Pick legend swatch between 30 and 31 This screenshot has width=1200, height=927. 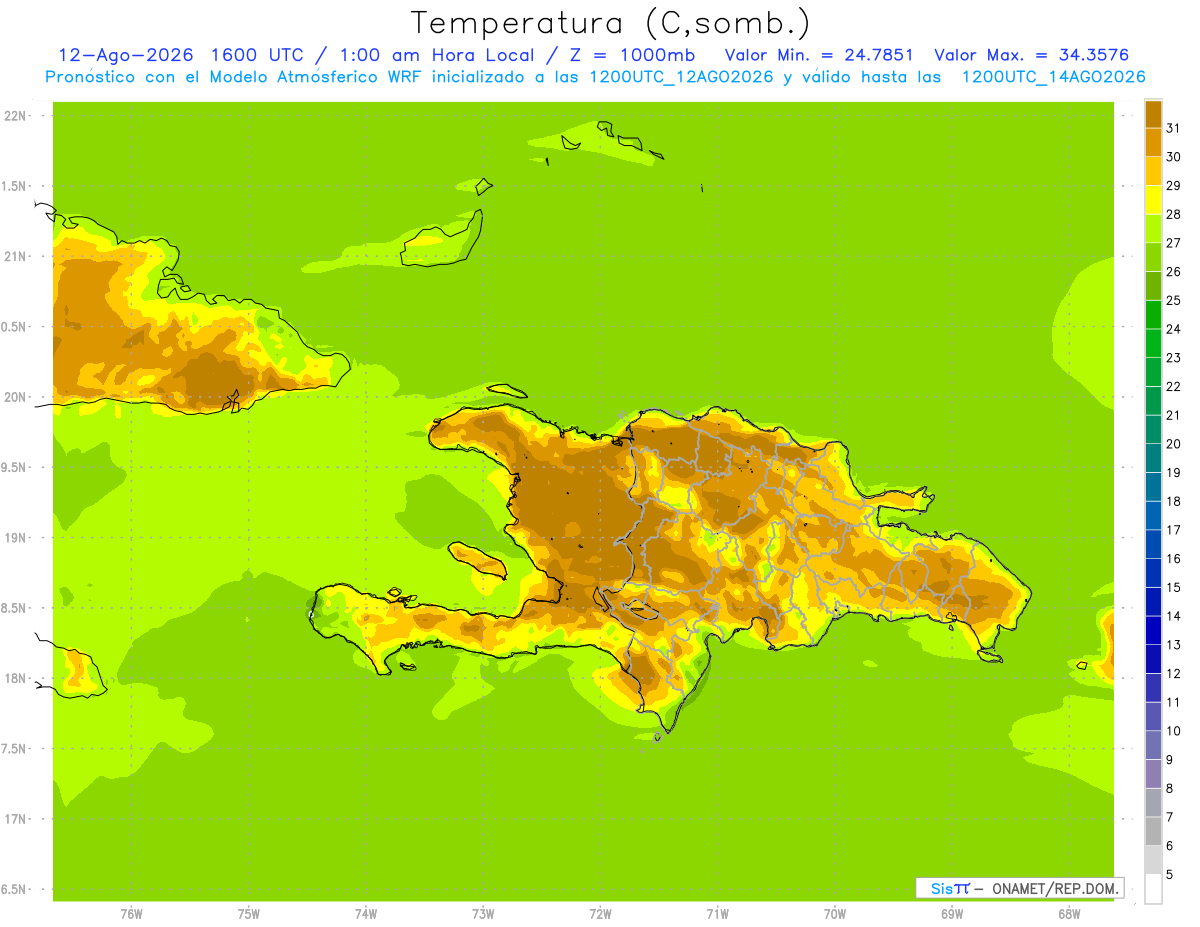click(x=1153, y=142)
